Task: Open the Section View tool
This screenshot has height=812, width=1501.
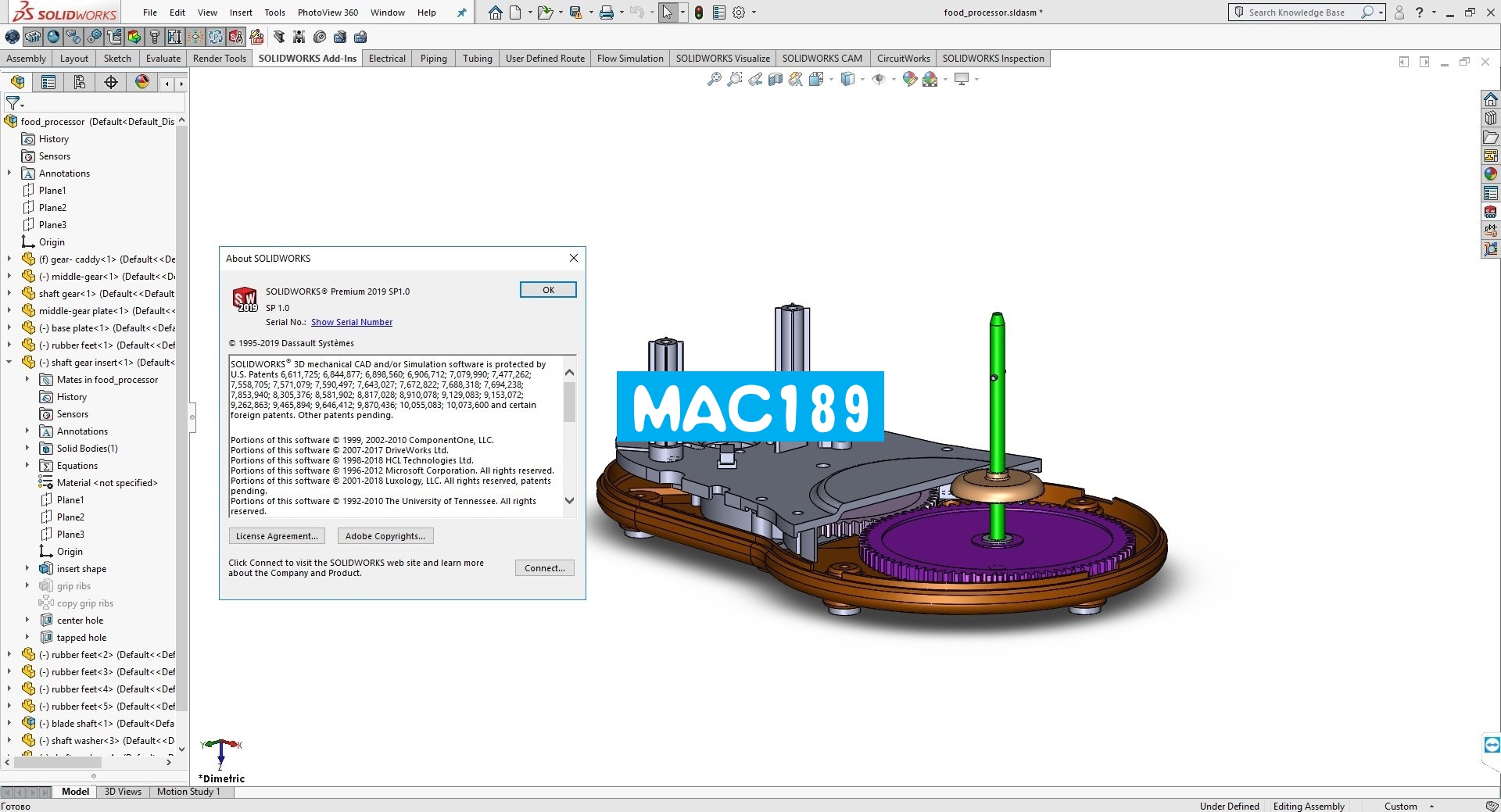Action: coord(774,79)
